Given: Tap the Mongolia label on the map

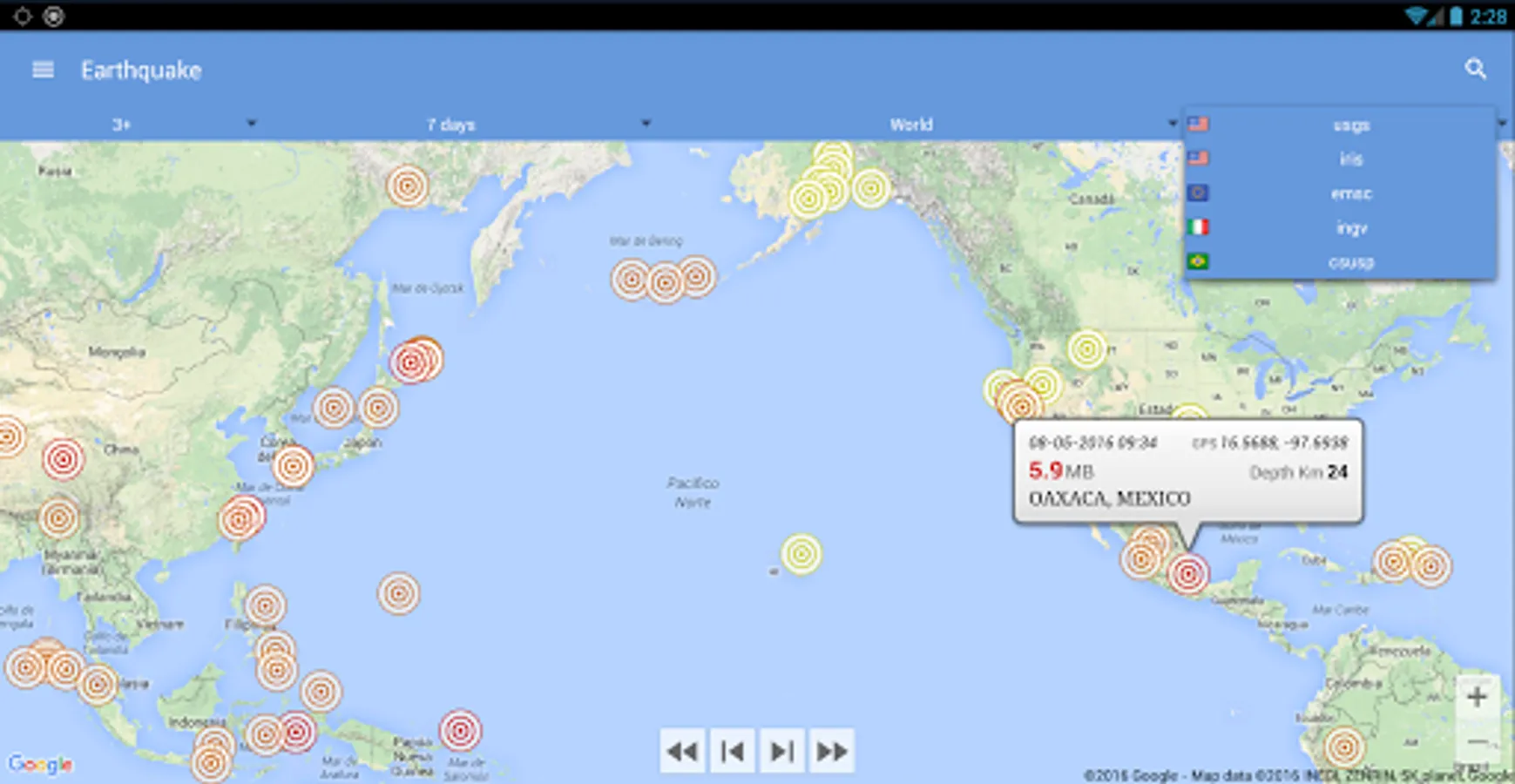Looking at the screenshot, I should 117,352.
